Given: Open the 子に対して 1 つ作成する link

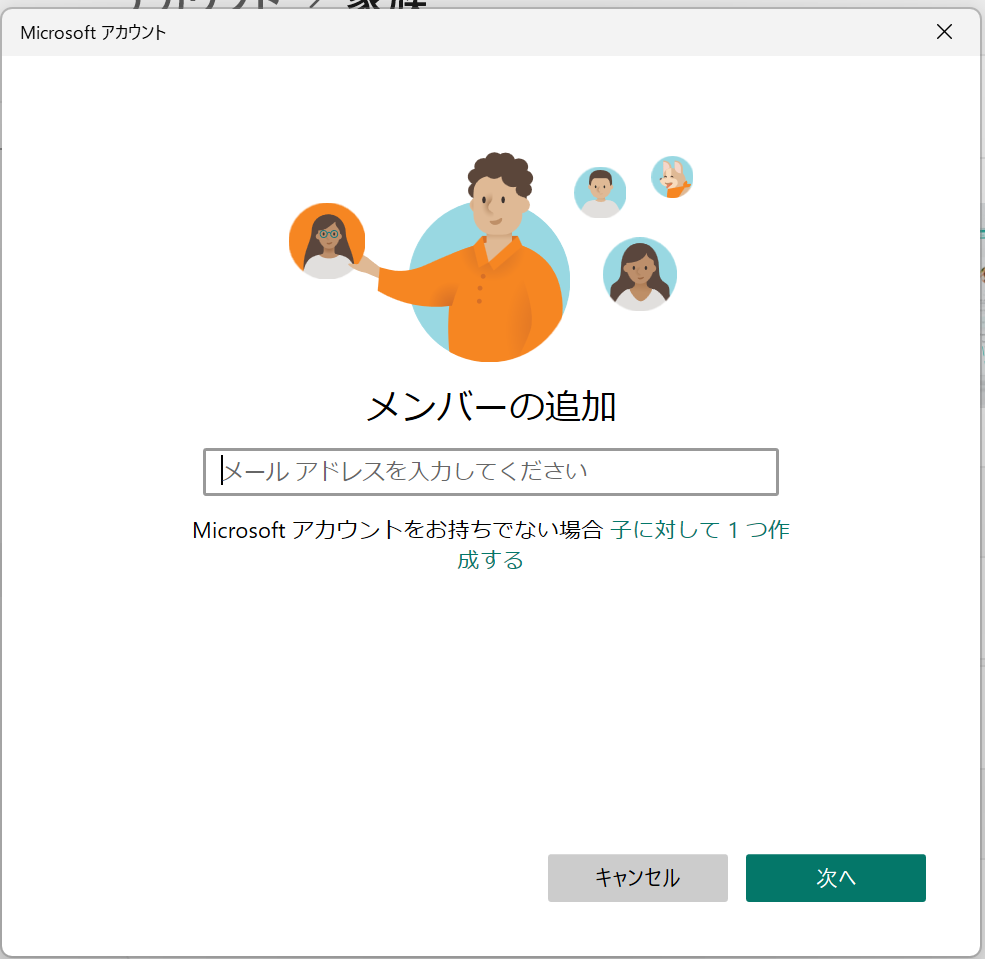Looking at the screenshot, I should point(700,530).
